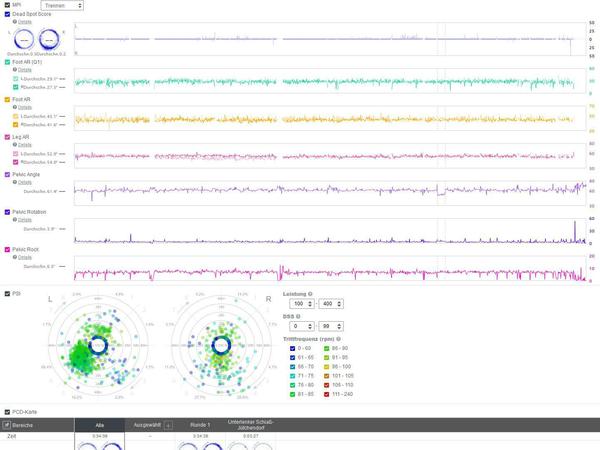Toggle right checkbox under yellow Foot AR
Image resolution: width=600 pixels, height=450 pixels.
click(16, 125)
